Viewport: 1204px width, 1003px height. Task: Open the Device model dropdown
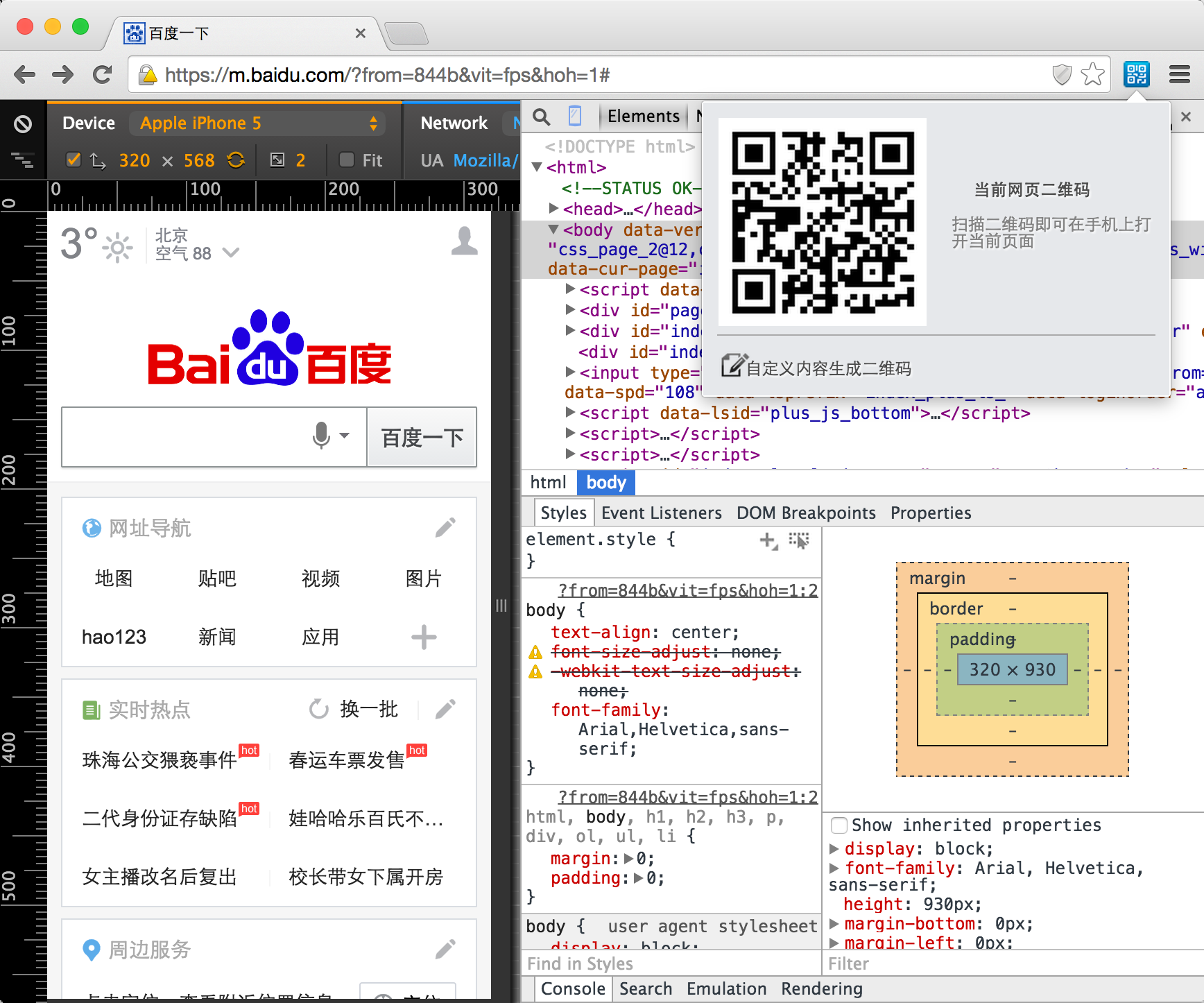tap(257, 123)
